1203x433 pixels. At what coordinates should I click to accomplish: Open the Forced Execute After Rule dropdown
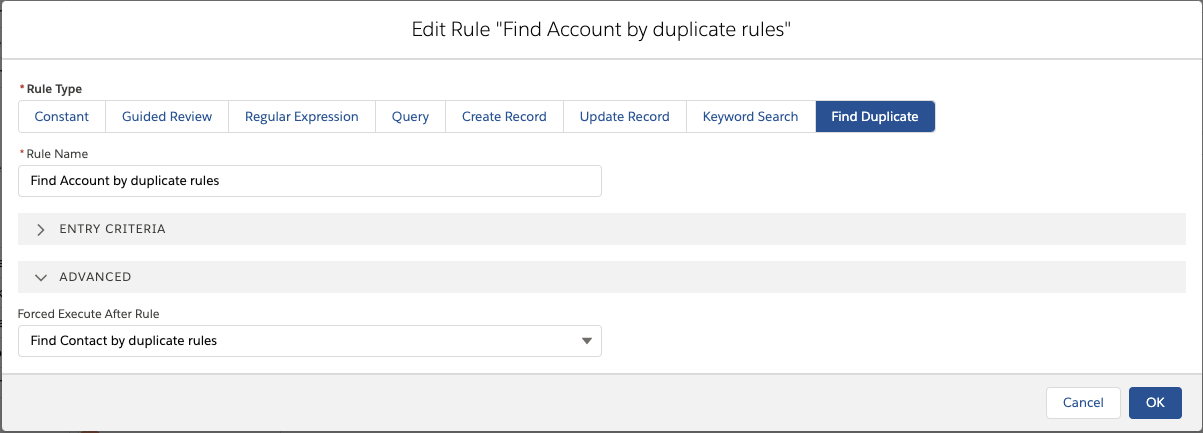[x=300, y=341]
